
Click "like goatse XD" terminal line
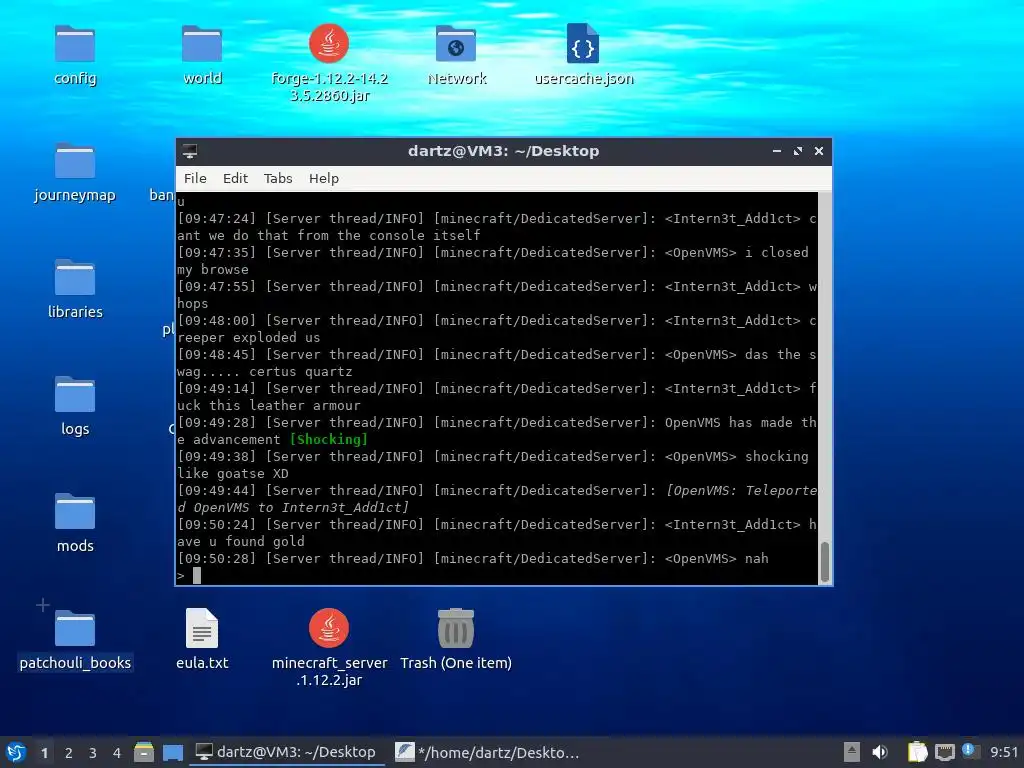tap(232, 473)
